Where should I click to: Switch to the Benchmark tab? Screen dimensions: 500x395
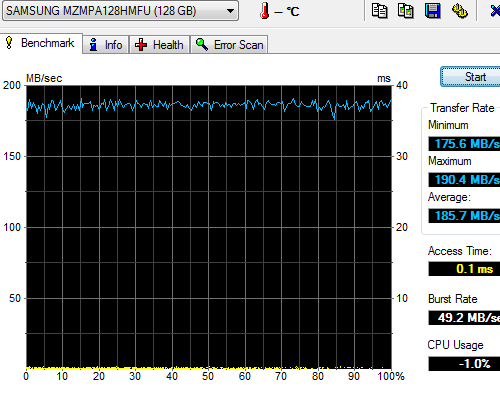coord(41,43)
